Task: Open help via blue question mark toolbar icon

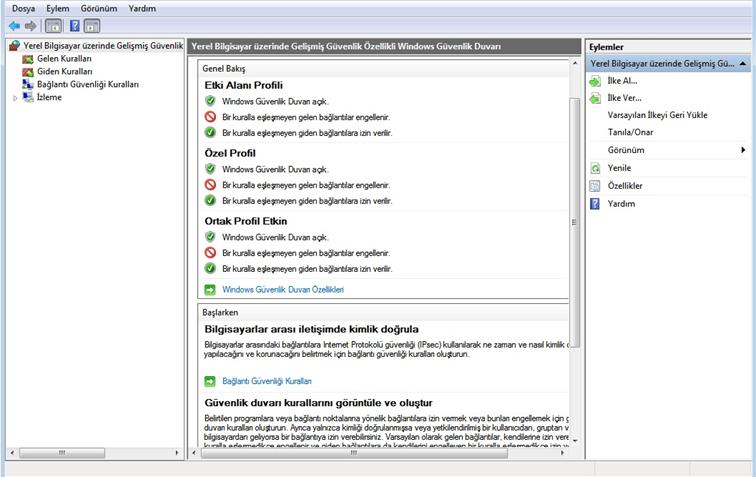Action: pos(75,26)
